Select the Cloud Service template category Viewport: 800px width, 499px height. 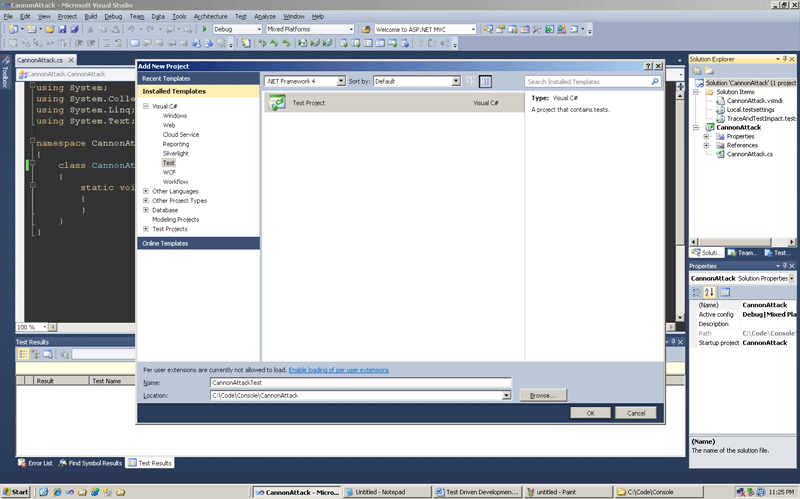(181, 135)
